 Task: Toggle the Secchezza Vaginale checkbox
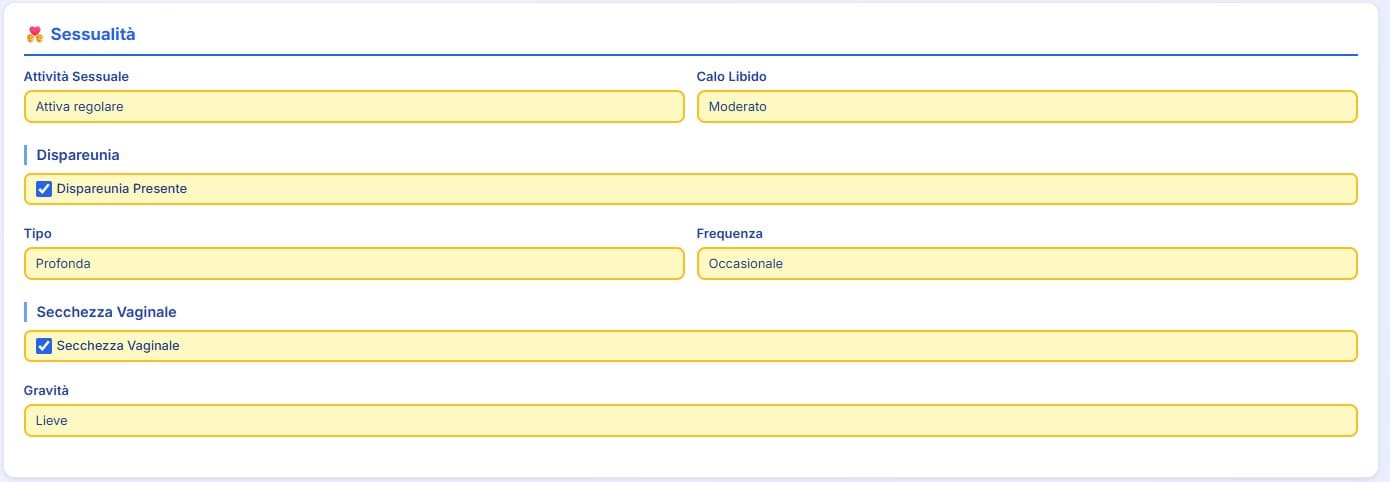(x=44, y=346)
